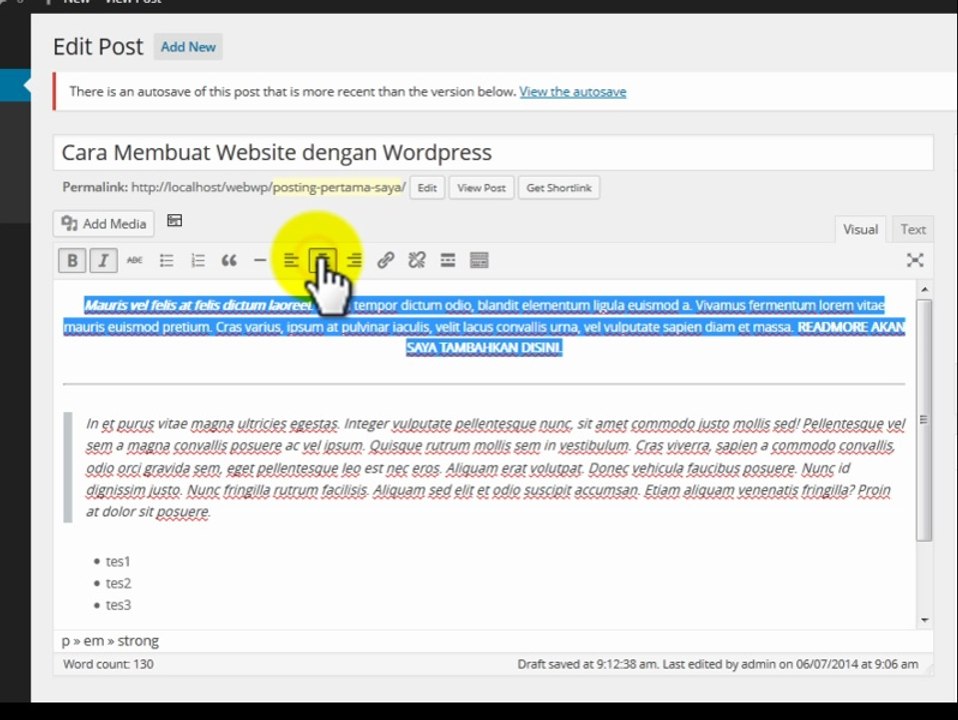The width and height of the screenshot is (958, 720).
Task: Click the Add New post button
Action: click(x=188, y=47)
